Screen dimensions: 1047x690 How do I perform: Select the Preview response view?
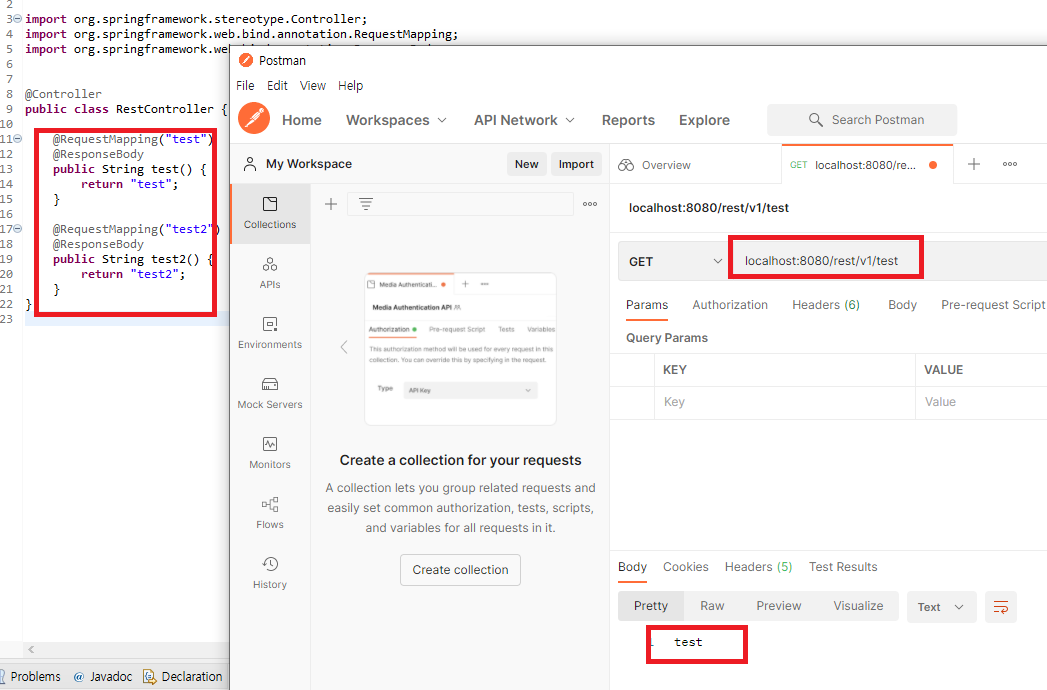coord(779,606)
